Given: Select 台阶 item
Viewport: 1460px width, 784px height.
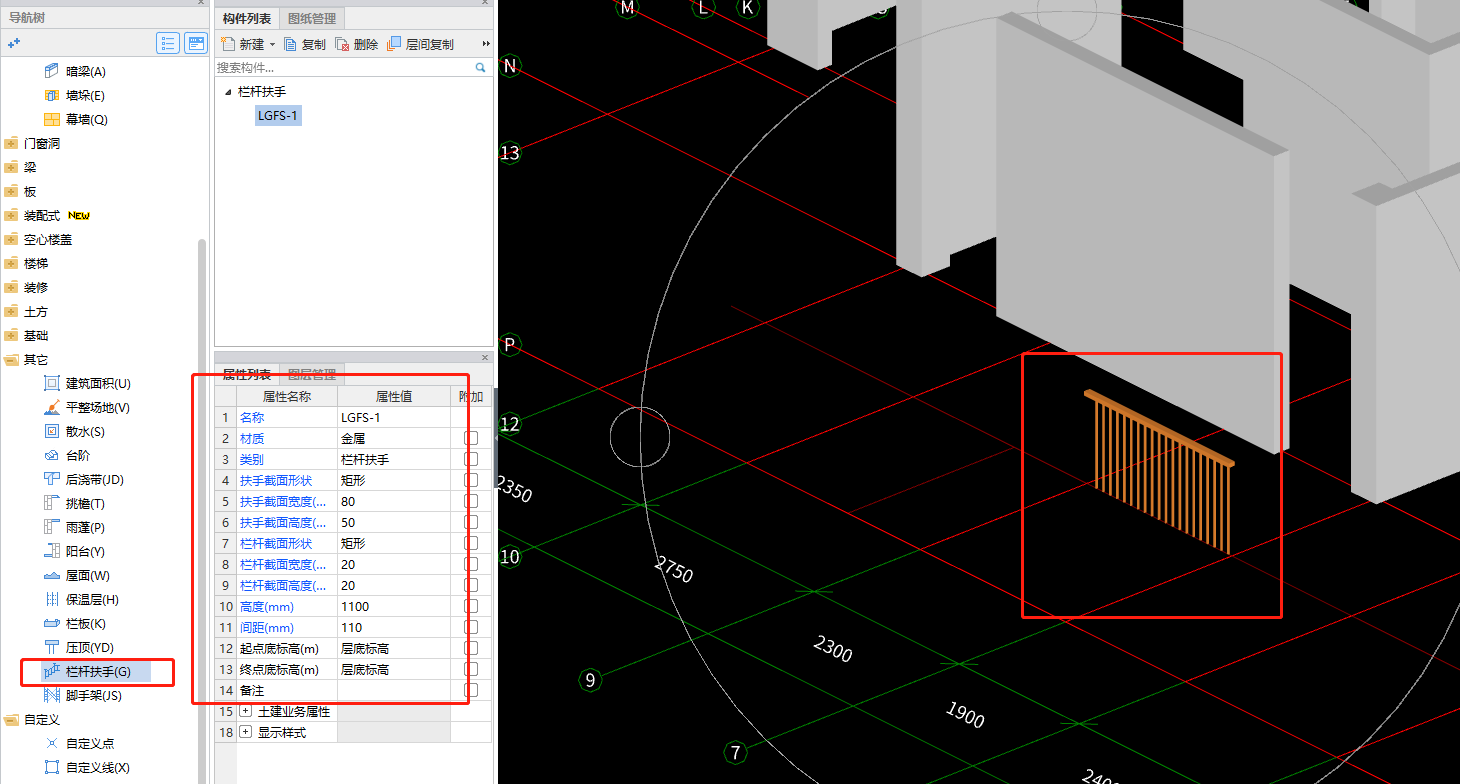Looking at the screenshot, I should pos(77,455).
